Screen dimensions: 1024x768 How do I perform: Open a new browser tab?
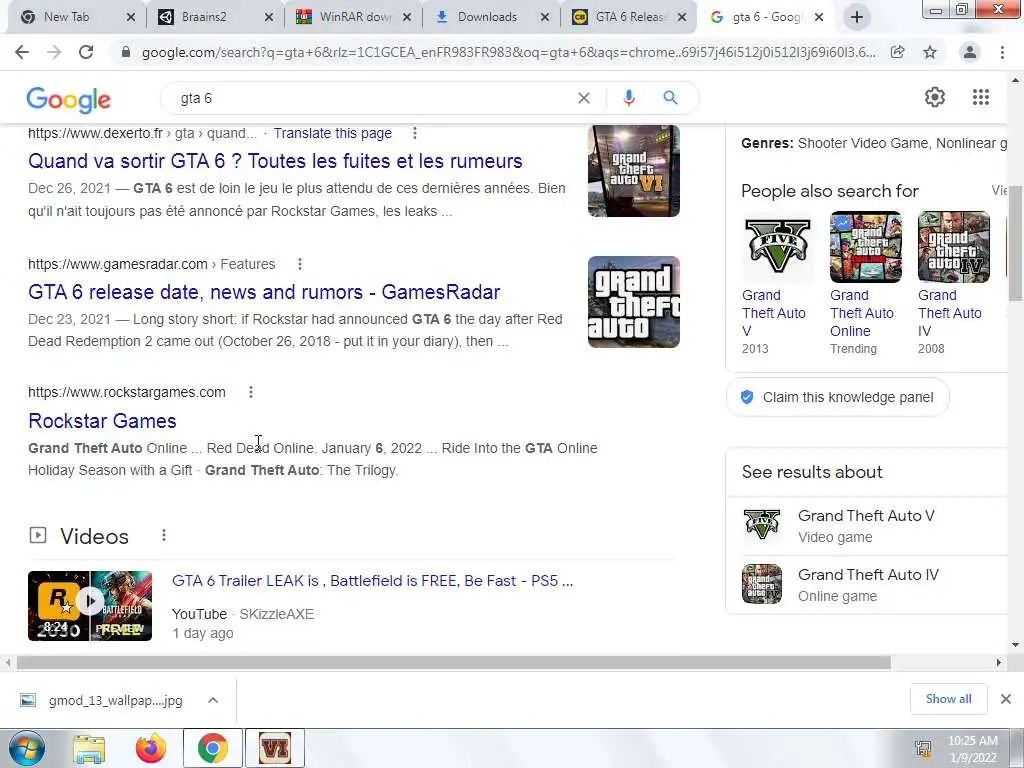857,18
